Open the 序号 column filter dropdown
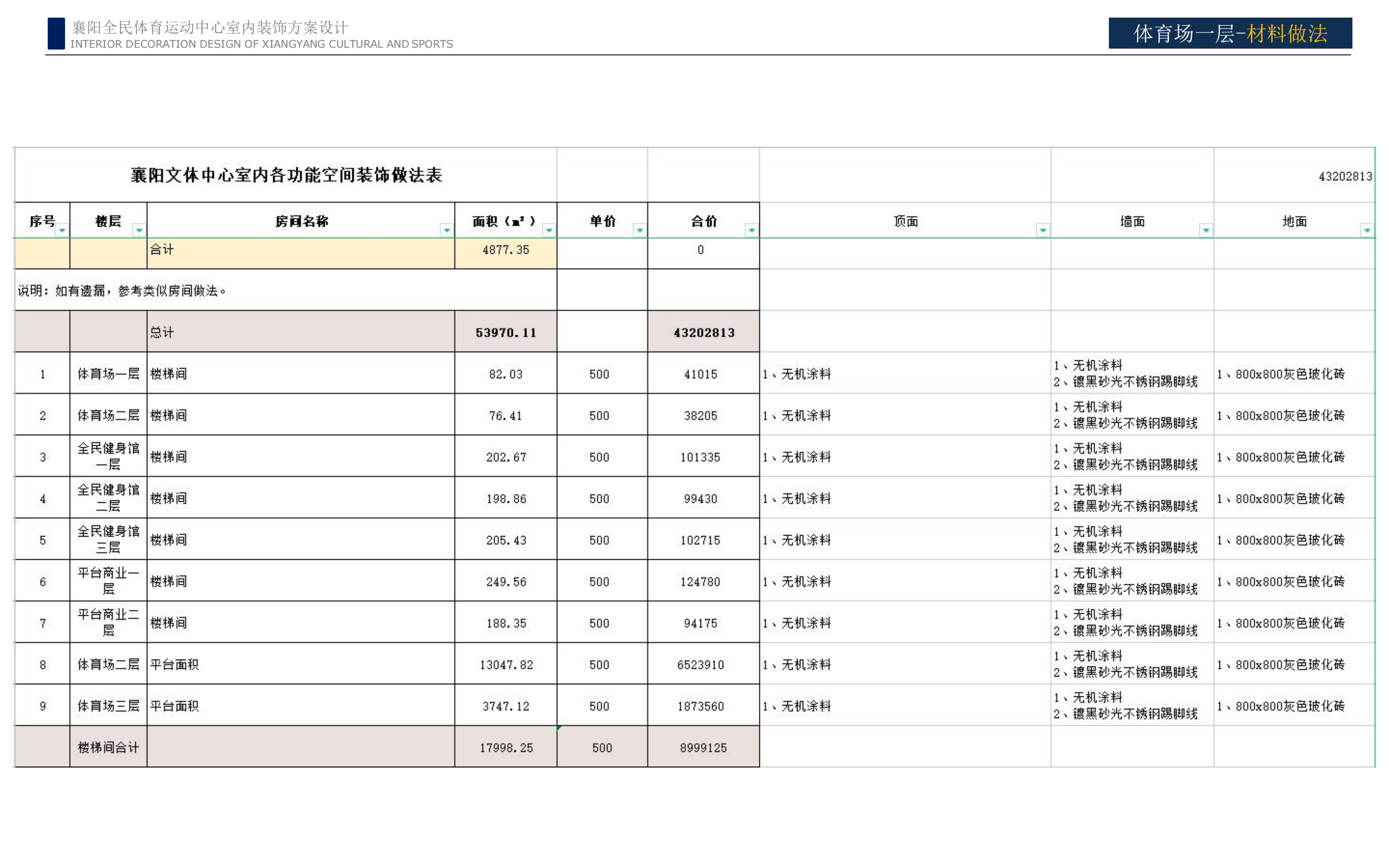Viewport: 1389px width, 868px height. (x=62, y=230)
